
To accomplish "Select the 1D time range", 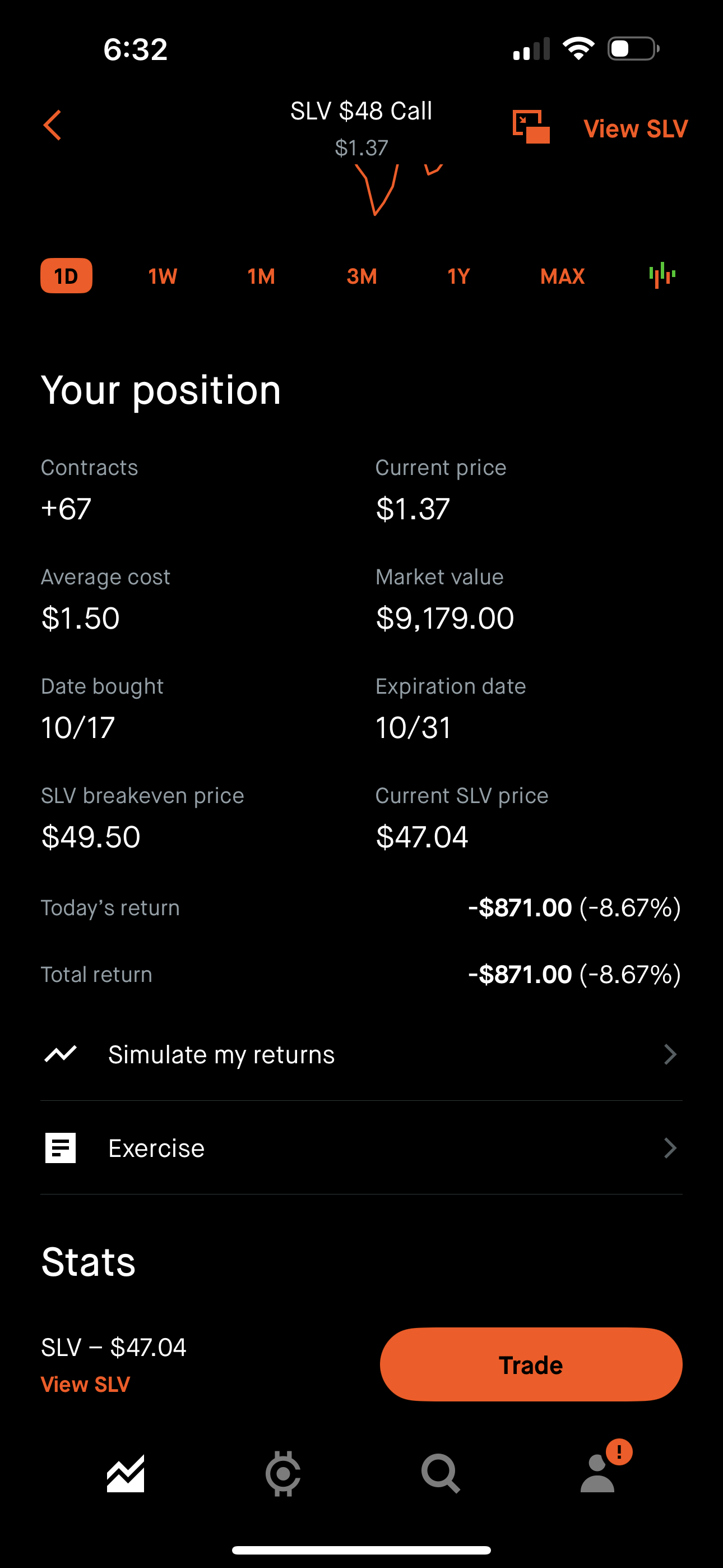I will [x=66, y=276].
